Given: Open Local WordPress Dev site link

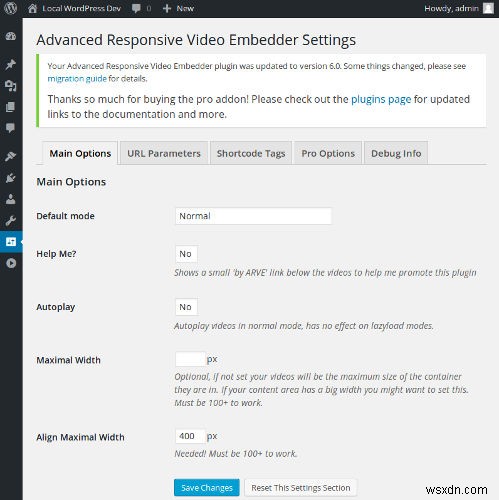Looking at the screenshot, I should point(81,8).
